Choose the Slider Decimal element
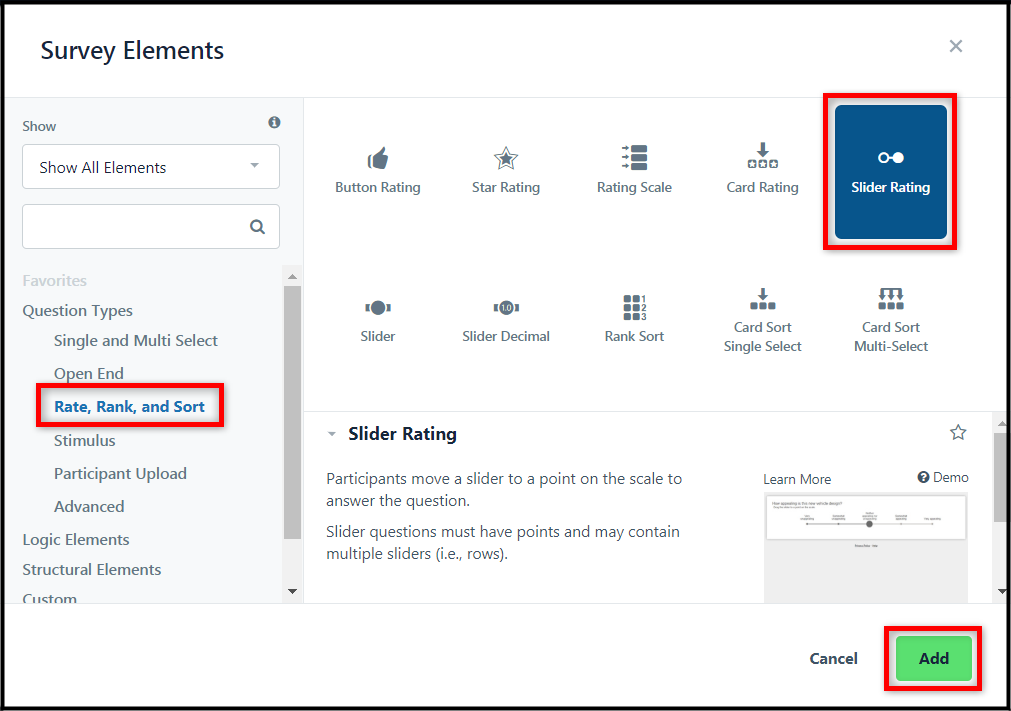This screenshot has height=711, width=1011. (x=506, y=320)
